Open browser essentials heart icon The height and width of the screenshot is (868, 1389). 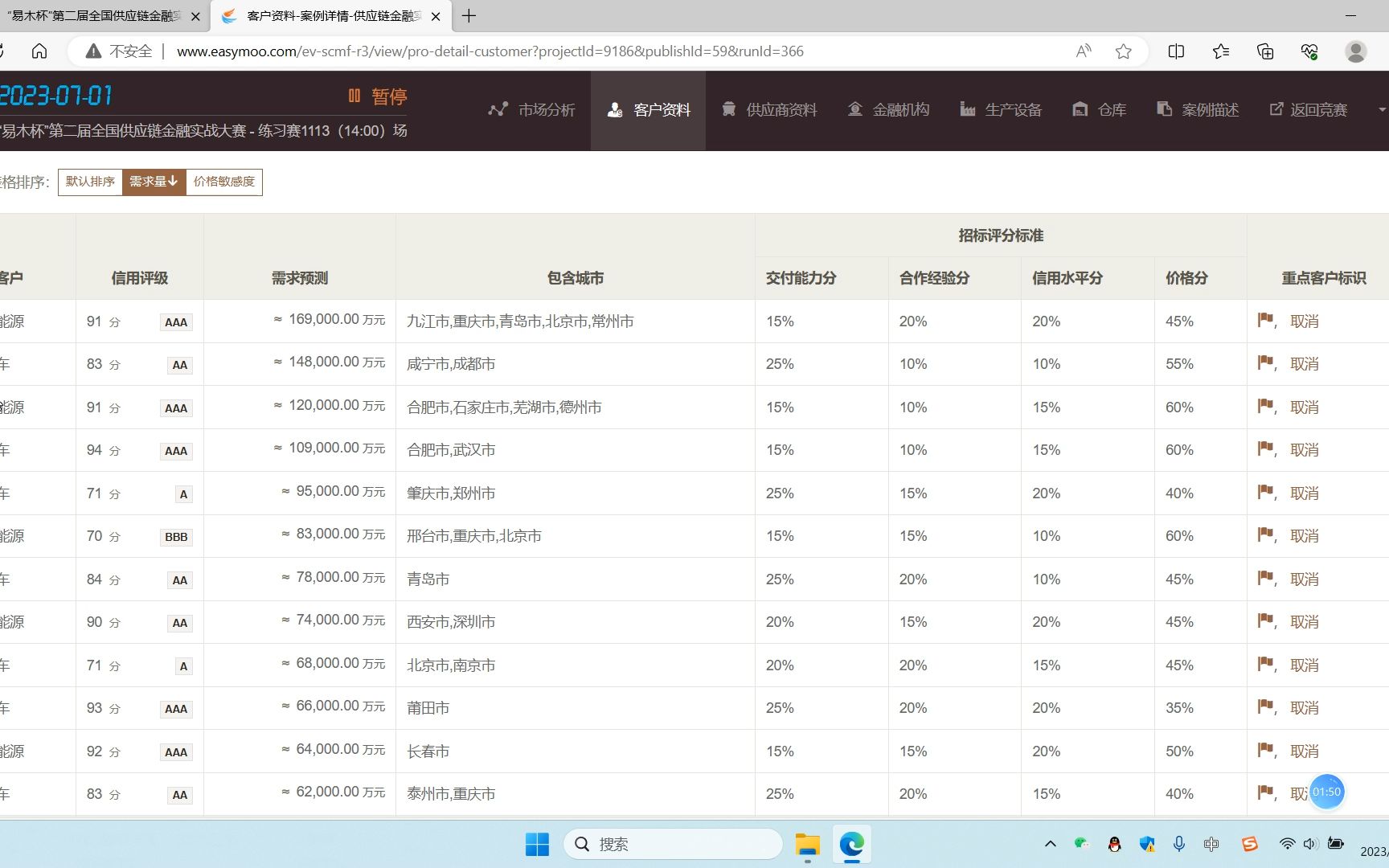1309,51
